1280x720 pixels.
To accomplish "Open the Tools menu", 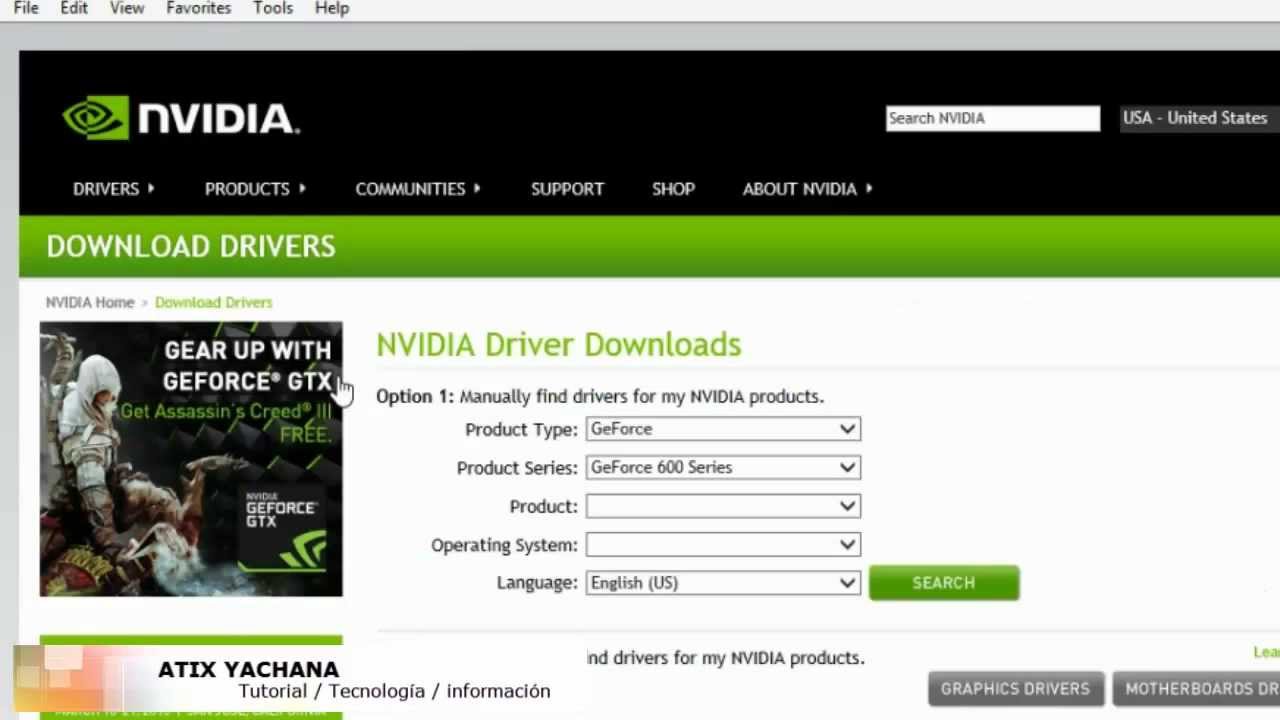I will coord(273,8).
